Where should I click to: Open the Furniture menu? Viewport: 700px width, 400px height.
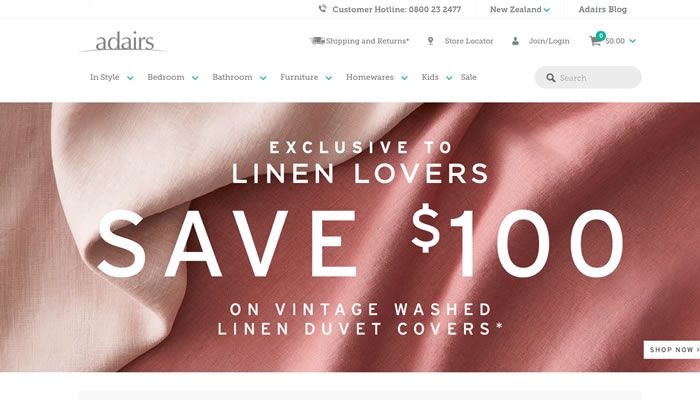pos(299,77)
